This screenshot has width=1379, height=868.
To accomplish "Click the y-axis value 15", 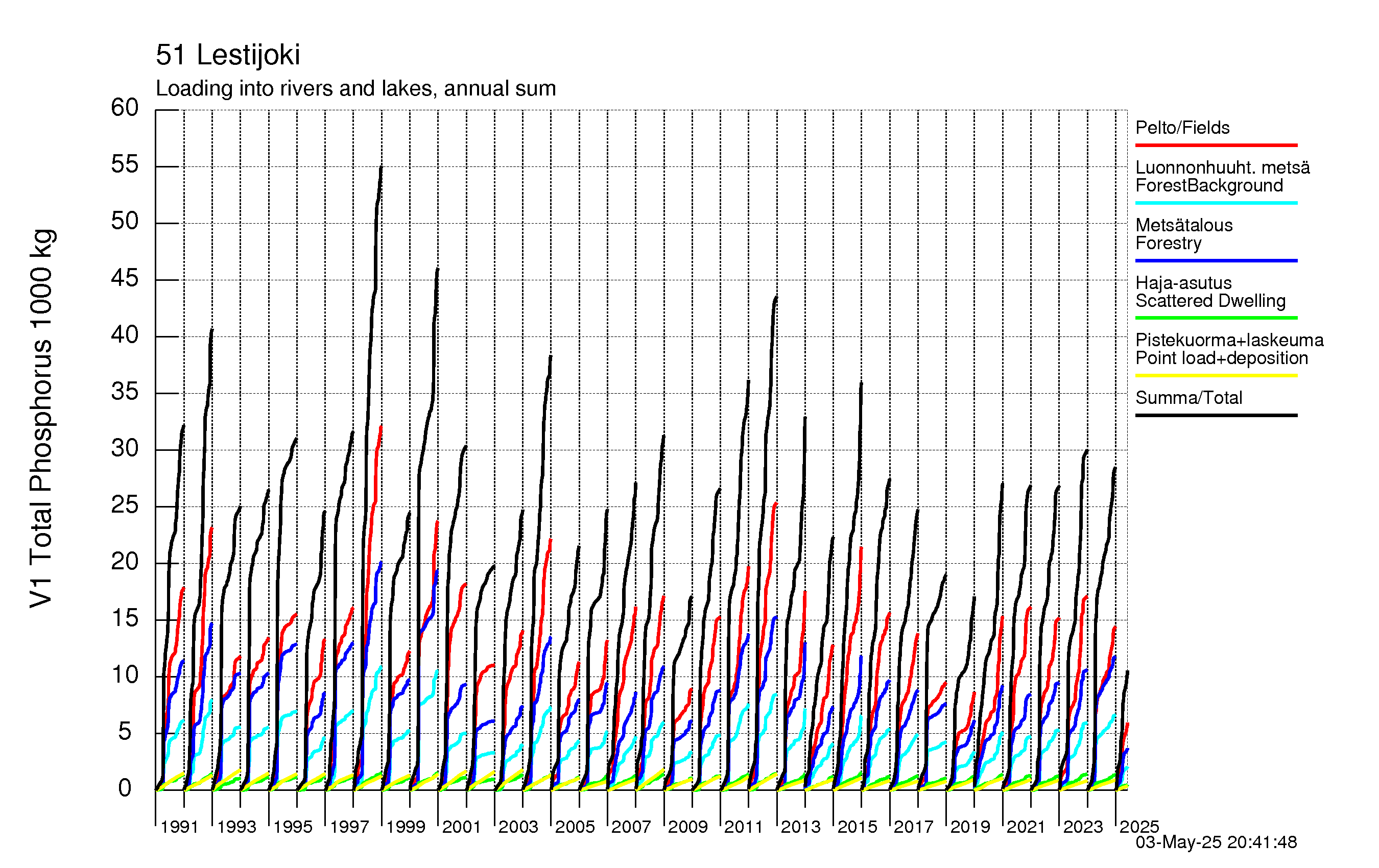I will coord(125,618).
